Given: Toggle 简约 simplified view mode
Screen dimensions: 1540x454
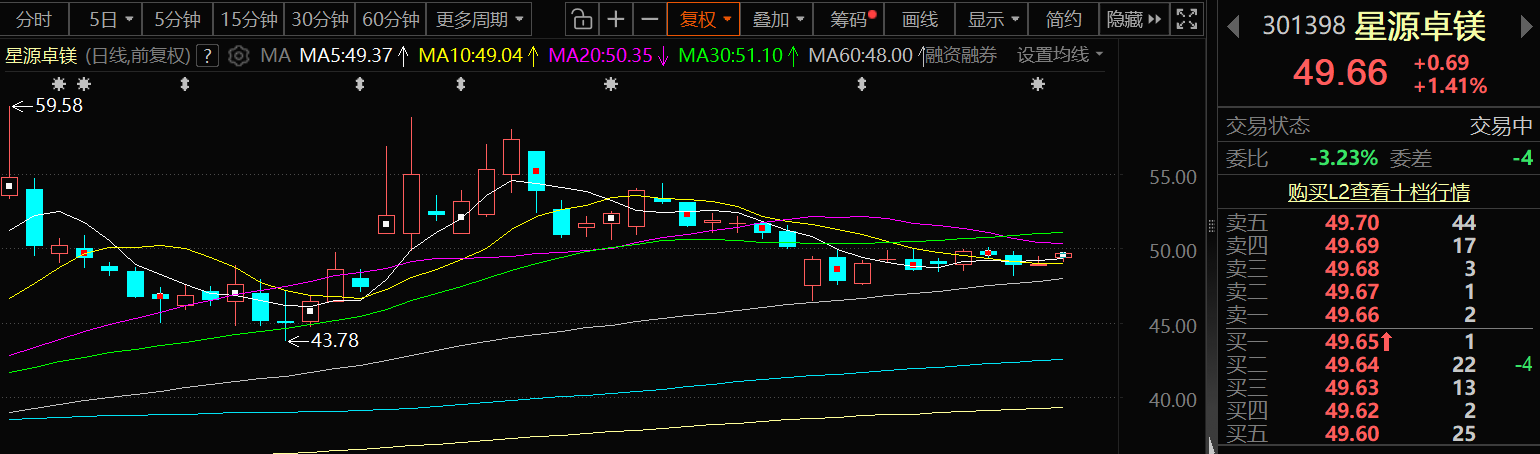Looking at the screenshot, I should point(1063,19).
